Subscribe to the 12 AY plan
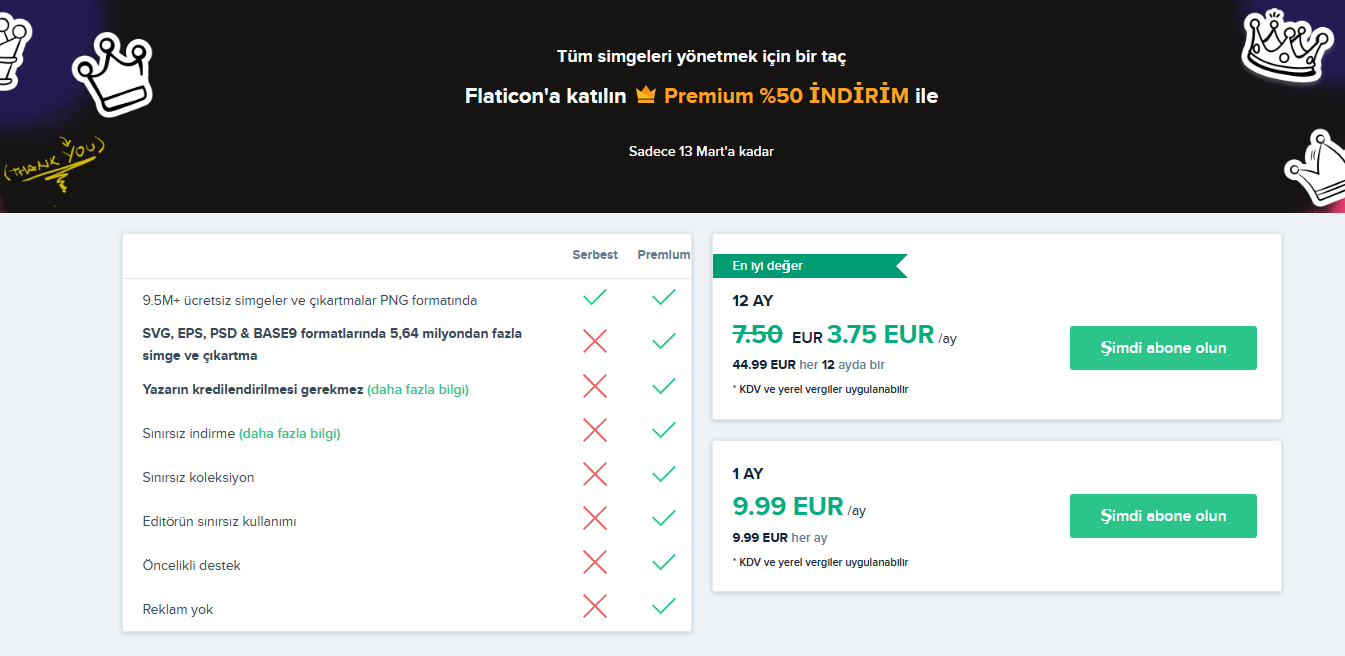The height and width of the screenshot is (656, 1345). pos(1163,348)
